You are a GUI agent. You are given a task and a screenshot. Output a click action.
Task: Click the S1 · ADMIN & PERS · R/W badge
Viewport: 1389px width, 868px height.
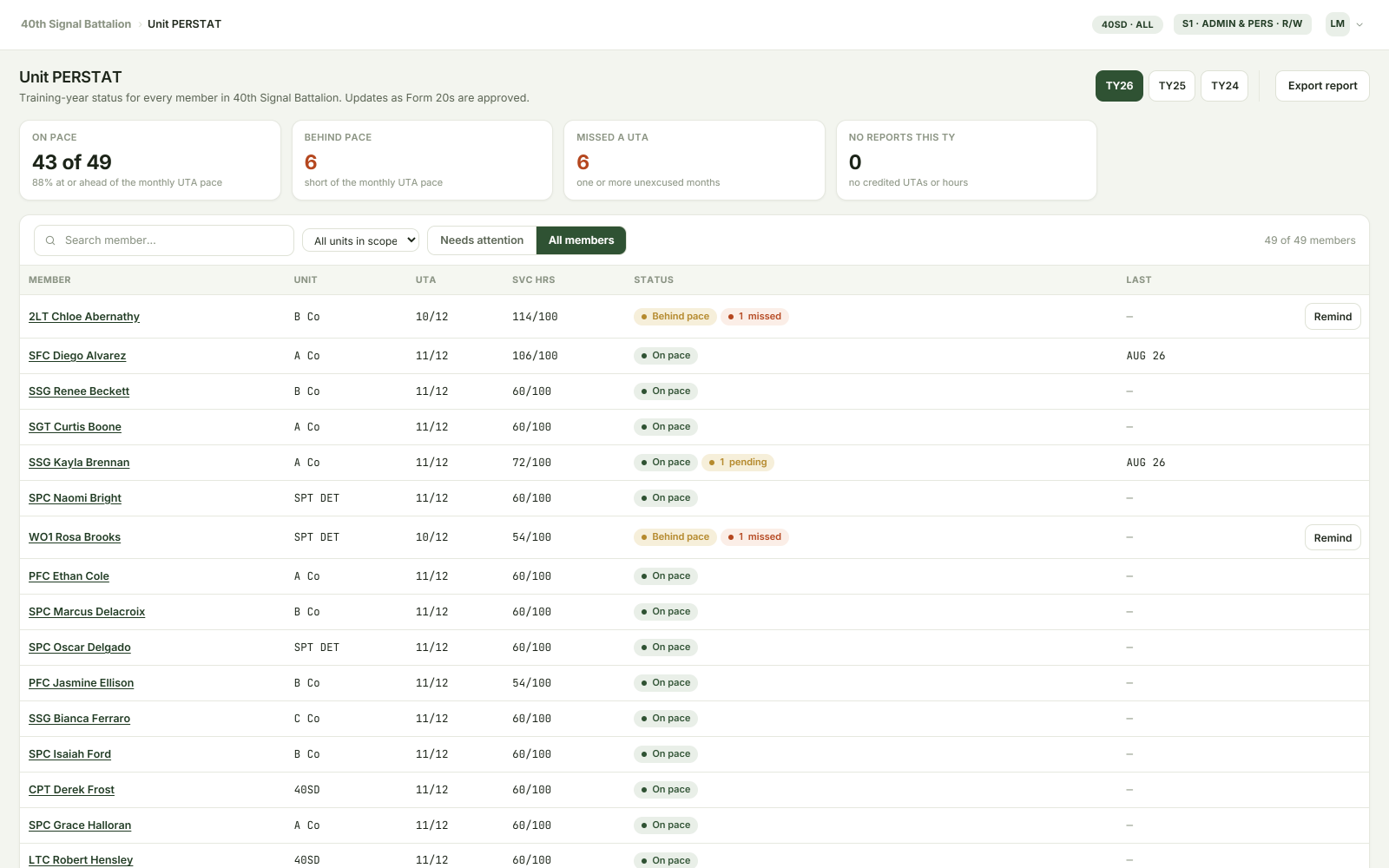pos(1241,24)
